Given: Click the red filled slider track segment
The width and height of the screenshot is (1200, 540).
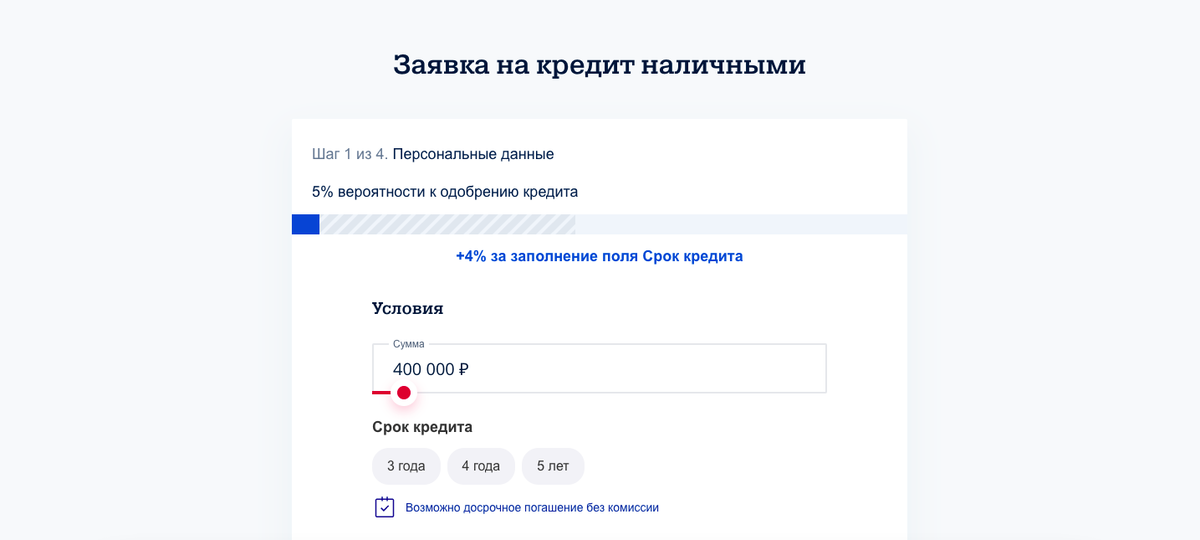Looking at the screenshot, I should [382, 393].
